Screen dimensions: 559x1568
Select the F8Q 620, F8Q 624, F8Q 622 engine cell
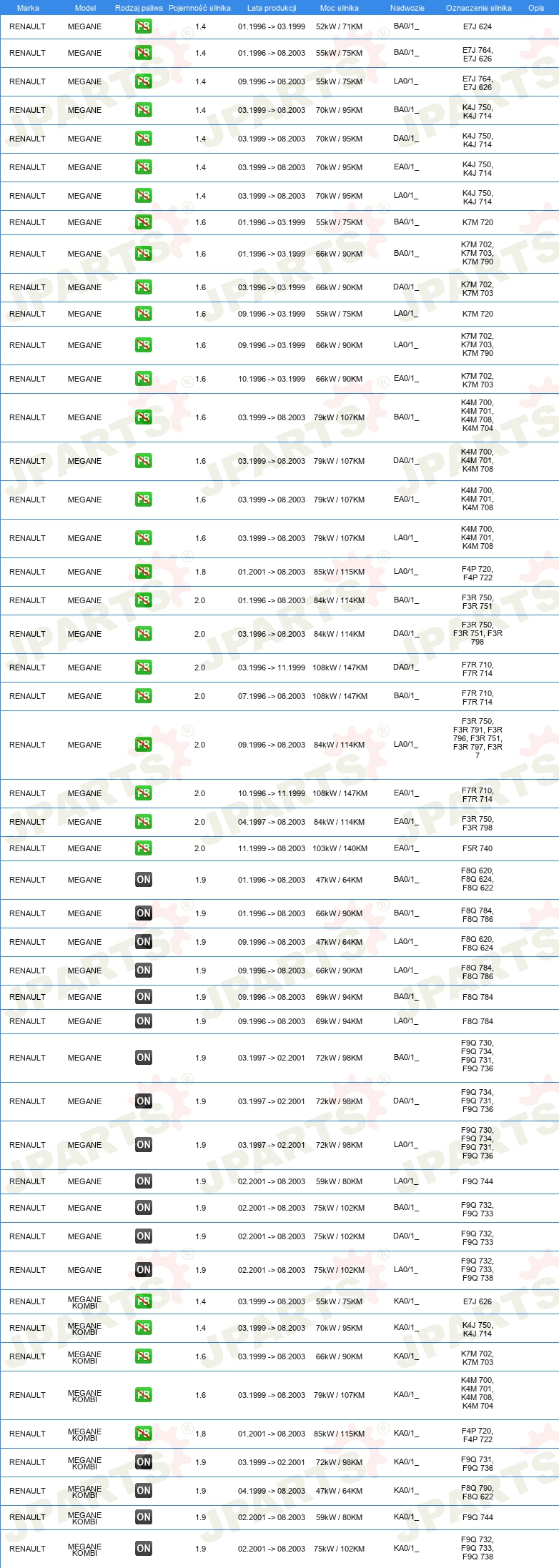click(478, 879)
